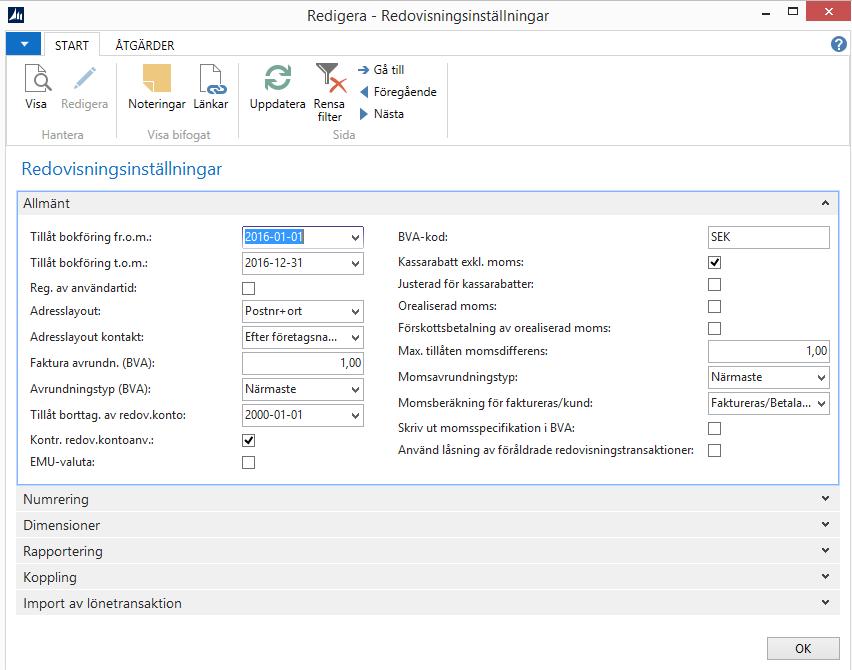This screenshot has width=852, height=670.
Task: Open Momsberäkning för faktureras/kund dropdown
Action: coord(822,404)
